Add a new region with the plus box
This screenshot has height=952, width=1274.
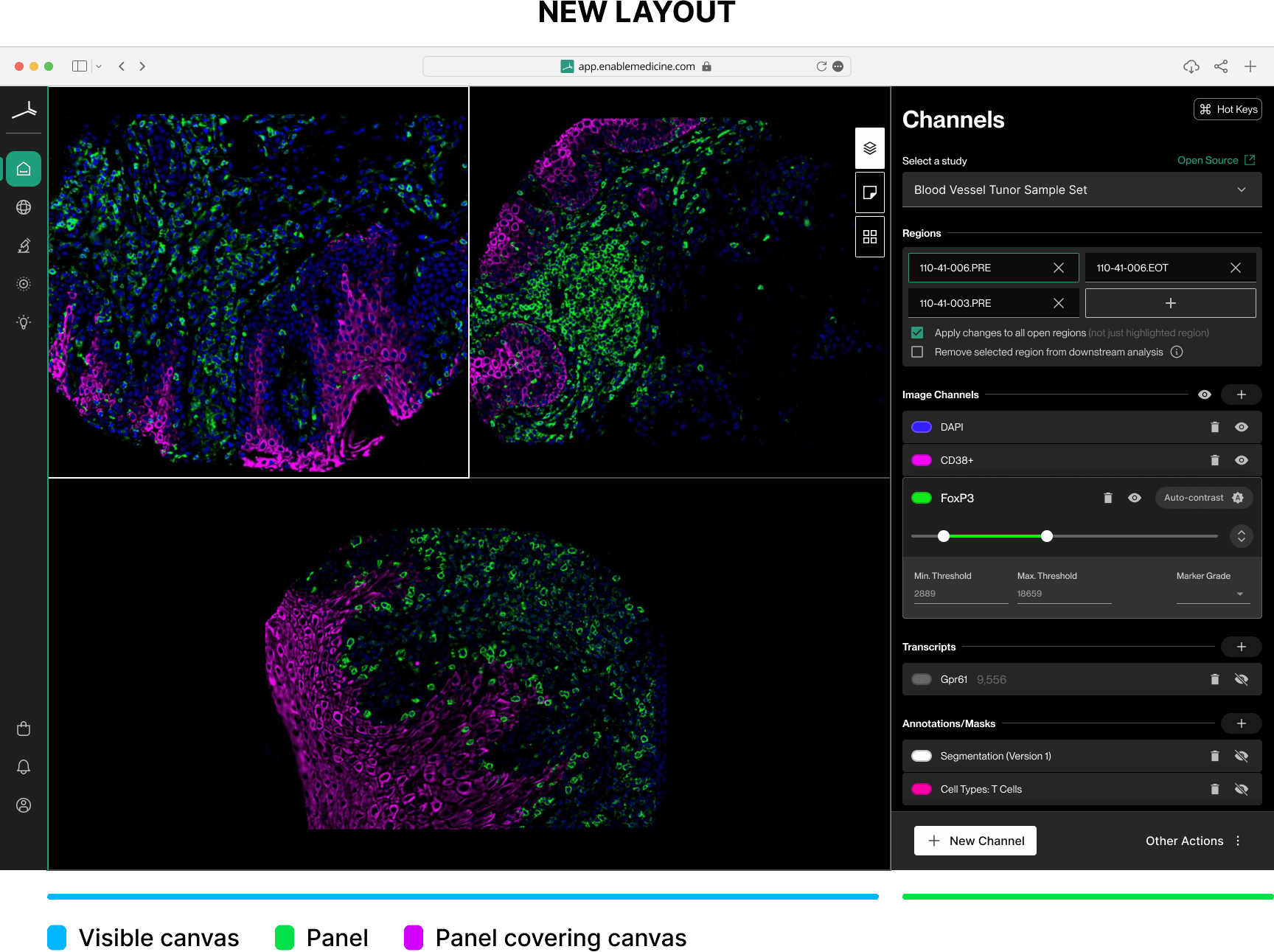(1170, 303)
